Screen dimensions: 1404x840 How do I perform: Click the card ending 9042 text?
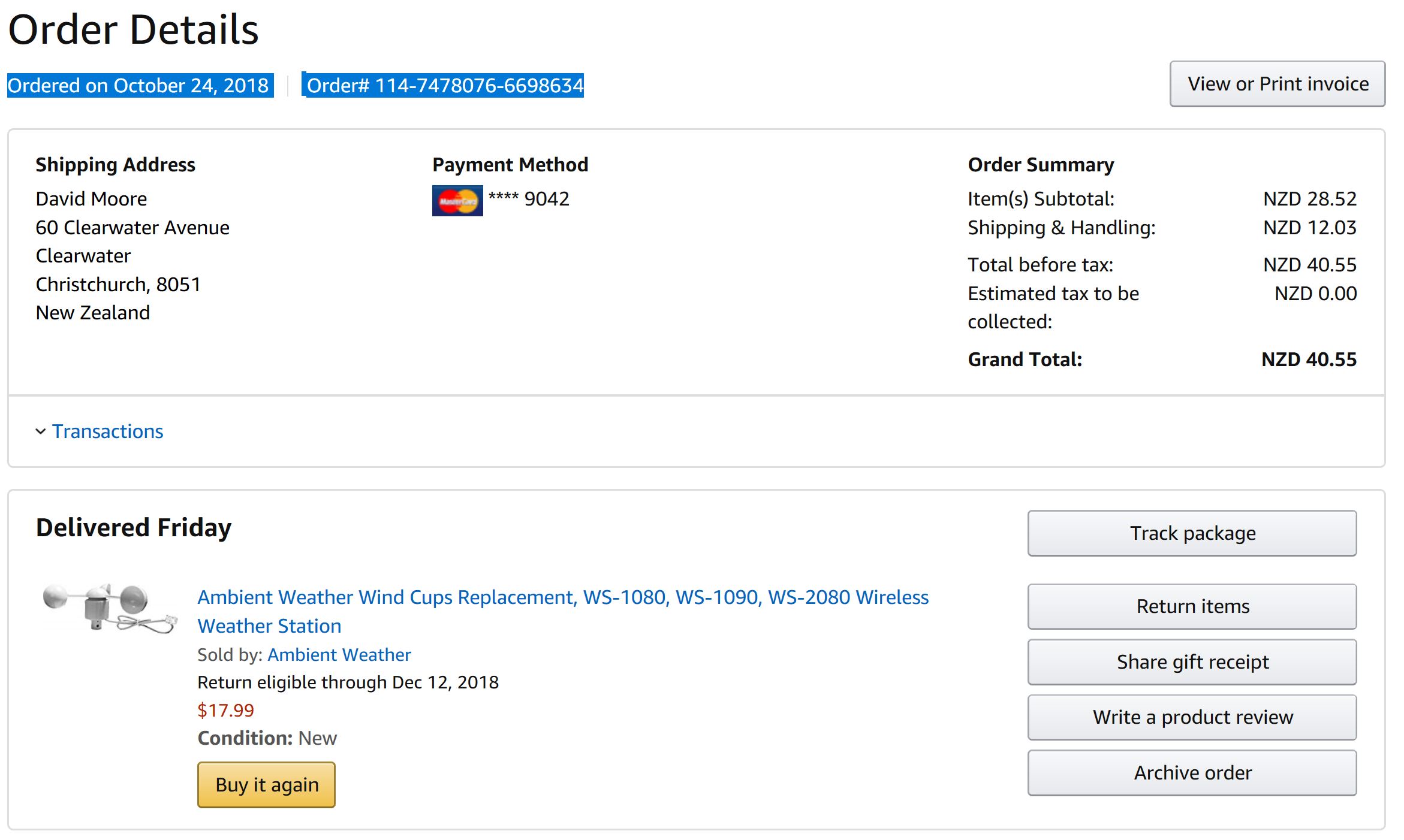click(x=529, y=199)
